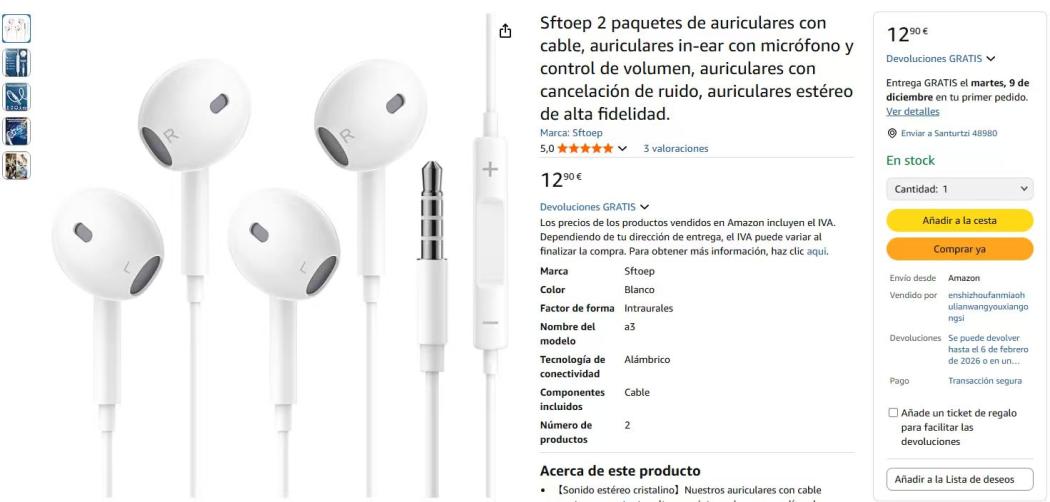Select the second product thumbnail
1050x502 pixels.
coord(16,63)
